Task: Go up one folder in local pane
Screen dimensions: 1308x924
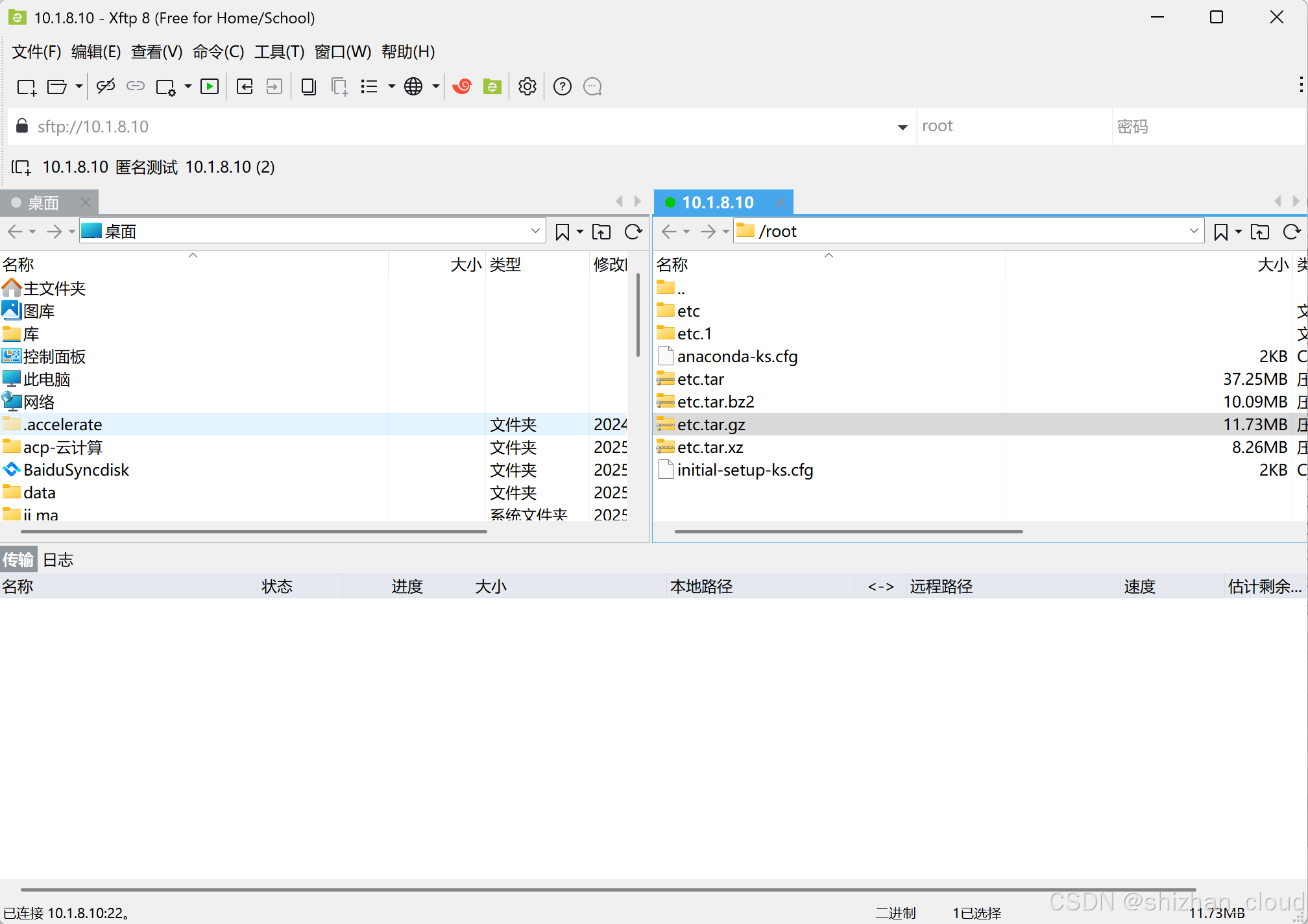Action: [x=601, y=232]
